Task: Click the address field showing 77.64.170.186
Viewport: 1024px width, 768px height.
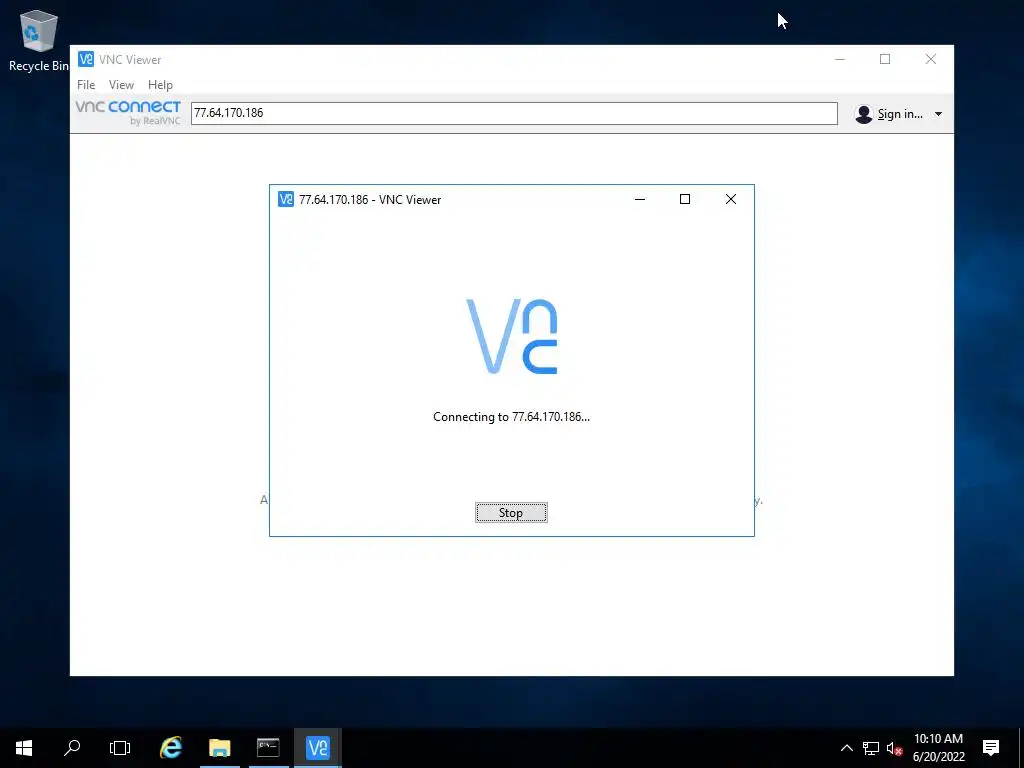Action: coord(514,113)
